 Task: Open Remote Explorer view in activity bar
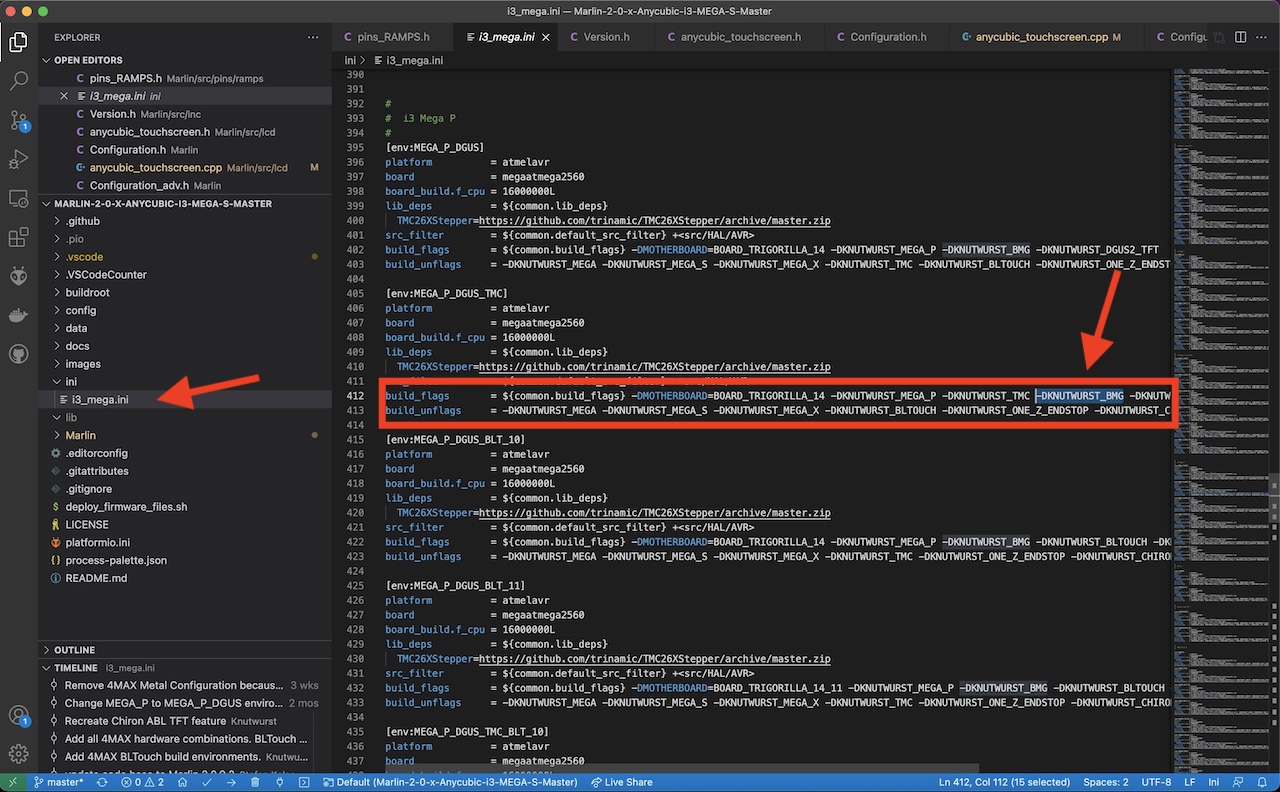(x=18, y=198)
